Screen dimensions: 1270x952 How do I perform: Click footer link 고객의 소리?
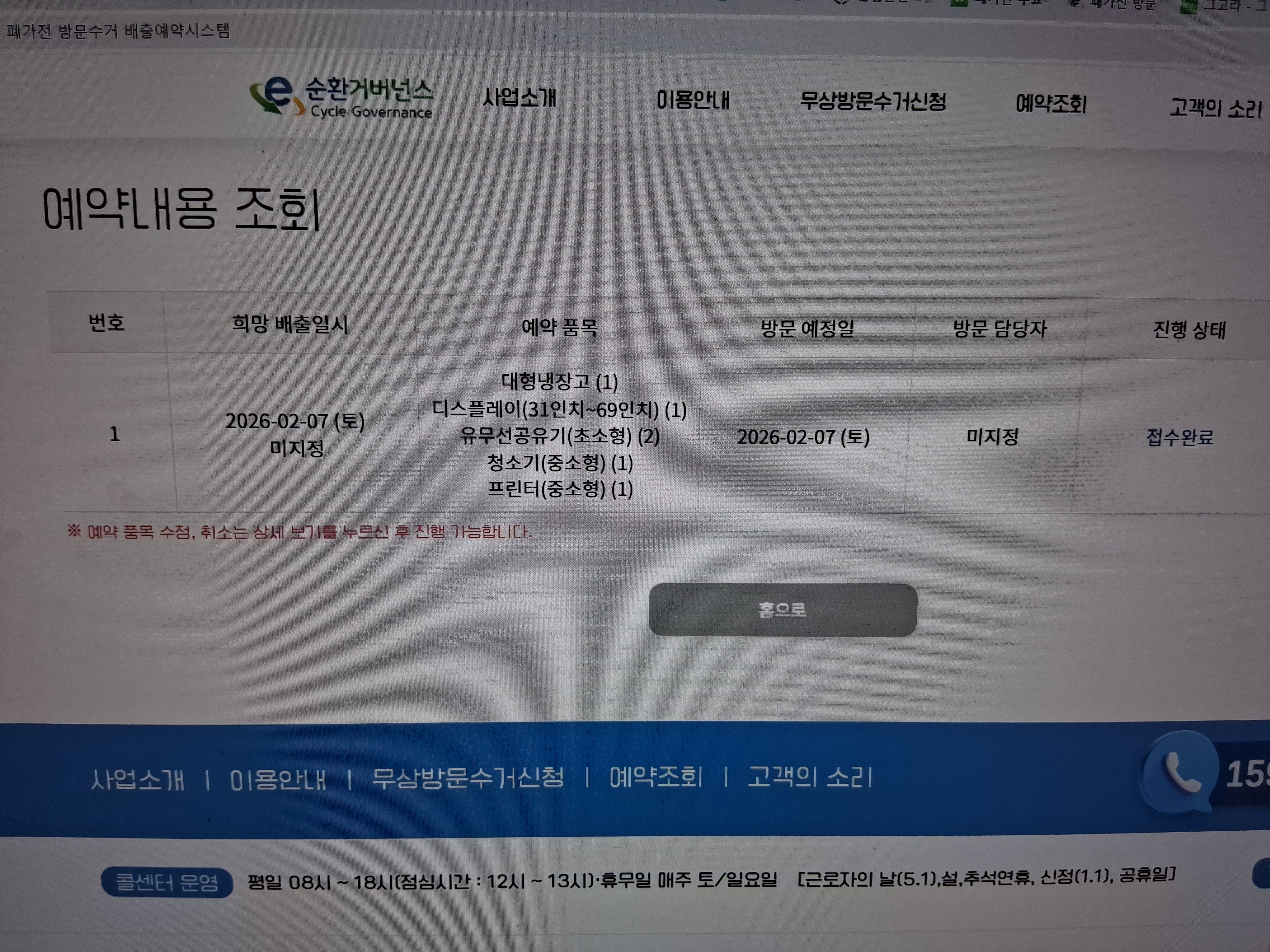pyautogui.click(x=810, y=777)
